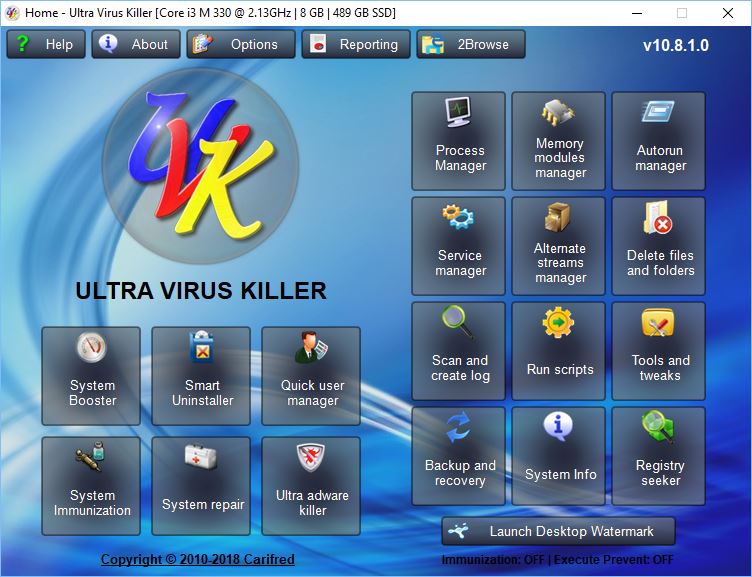Click Launch Desktop Watermark button
The height and width of the screenshot is (577, 752).
point(558,531)
